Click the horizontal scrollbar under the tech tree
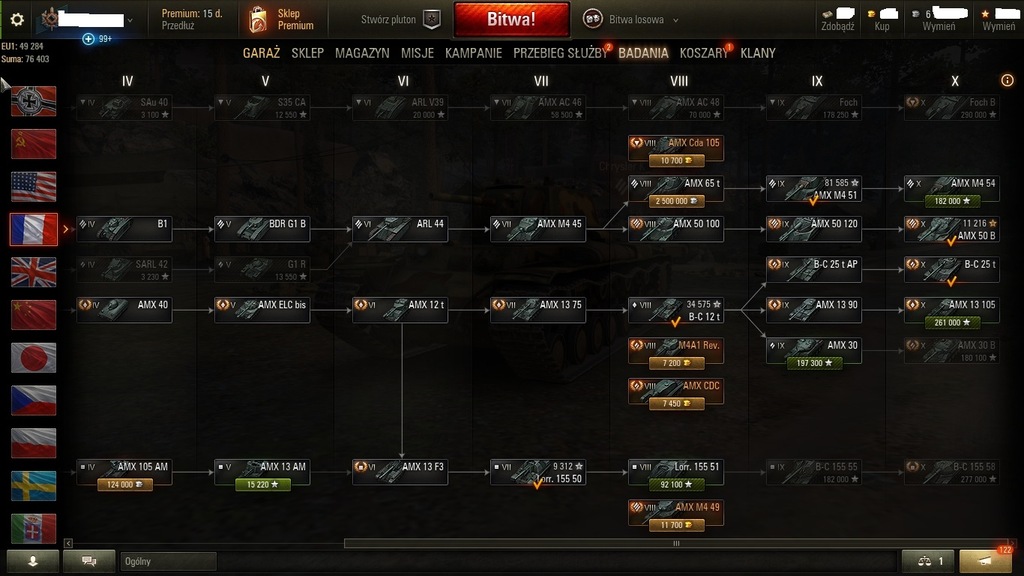Image resolution: width=1024 pixels, height=576 pixels. (676, 543)
